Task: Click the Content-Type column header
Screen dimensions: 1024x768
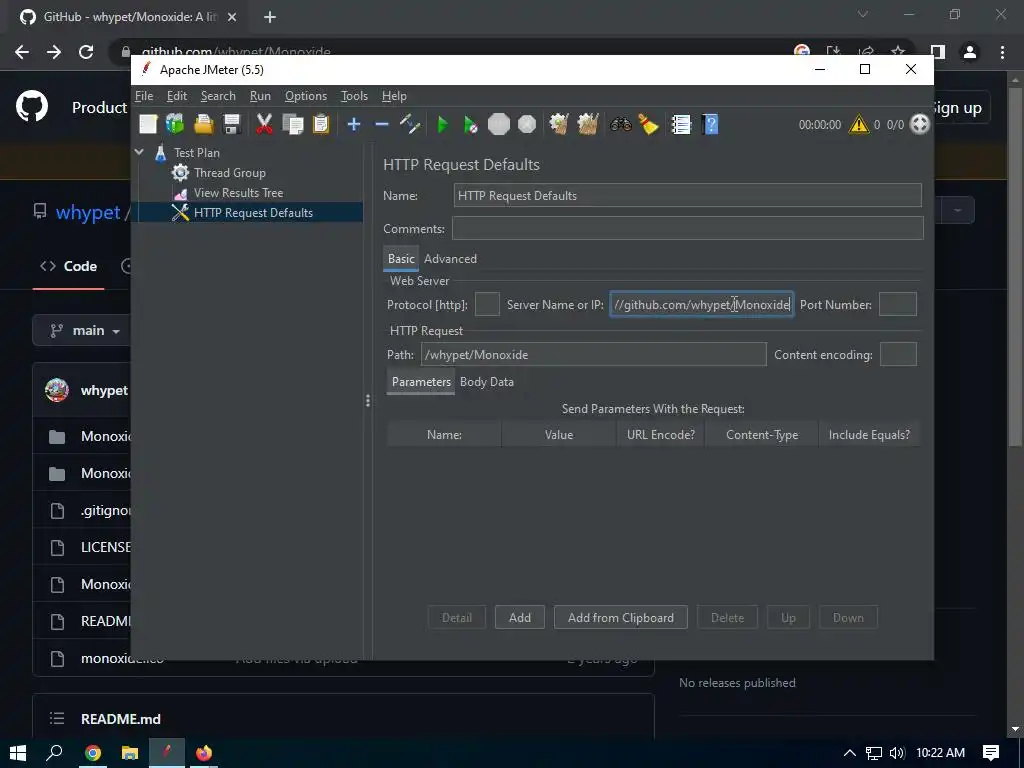Action: click(762, 435)
